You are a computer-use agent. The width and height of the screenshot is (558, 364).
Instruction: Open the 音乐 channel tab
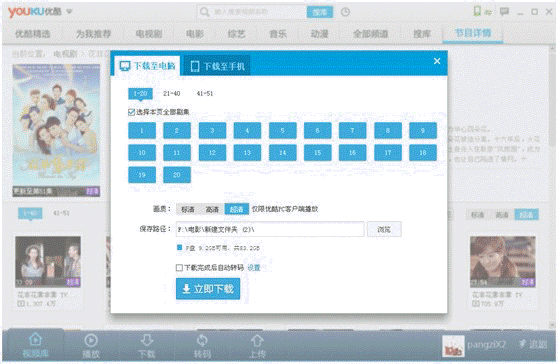278,34
